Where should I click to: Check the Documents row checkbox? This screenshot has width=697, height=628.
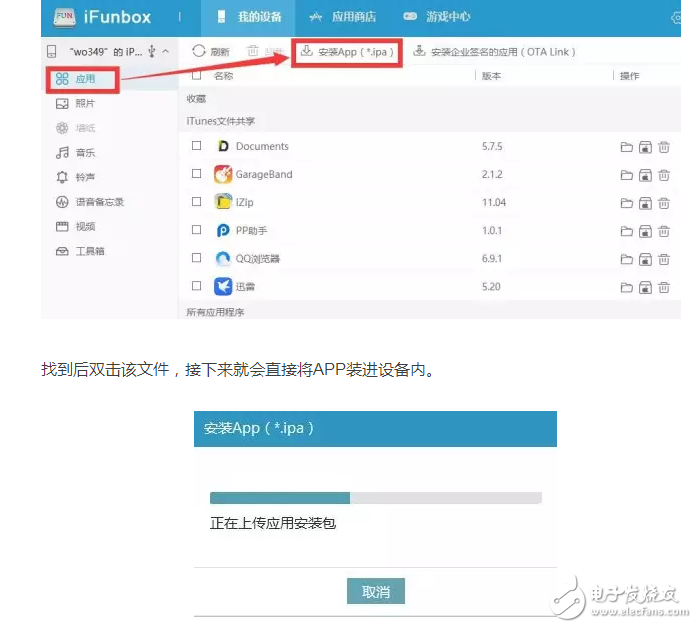click(x=196, y=146)
